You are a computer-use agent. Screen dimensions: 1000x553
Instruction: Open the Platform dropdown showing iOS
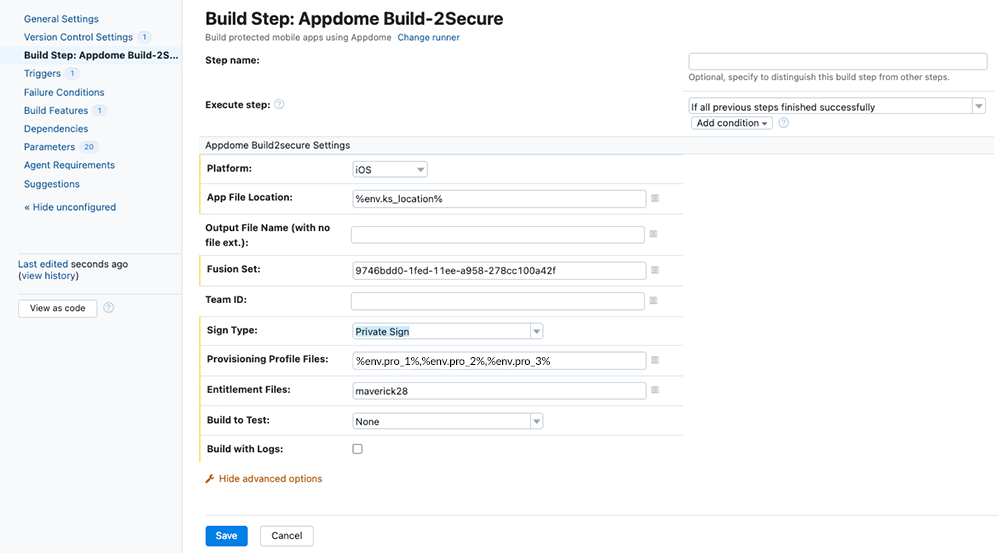[x=389, y=170]
